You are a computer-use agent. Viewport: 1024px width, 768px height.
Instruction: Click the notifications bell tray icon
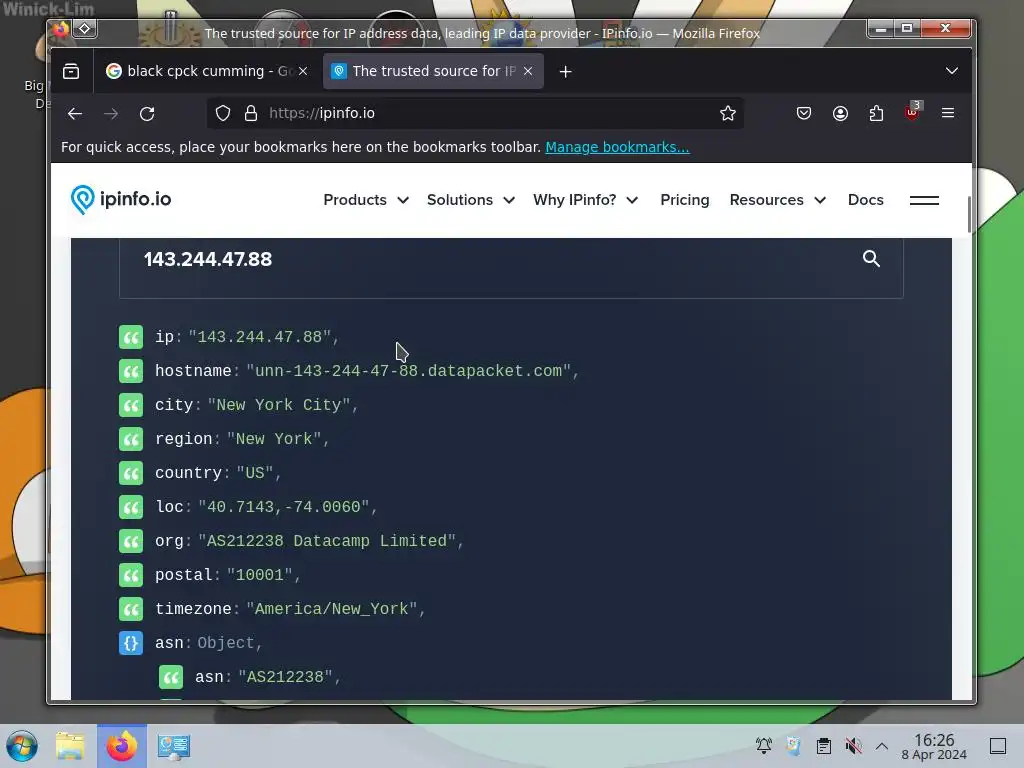[x=763, y=746]
